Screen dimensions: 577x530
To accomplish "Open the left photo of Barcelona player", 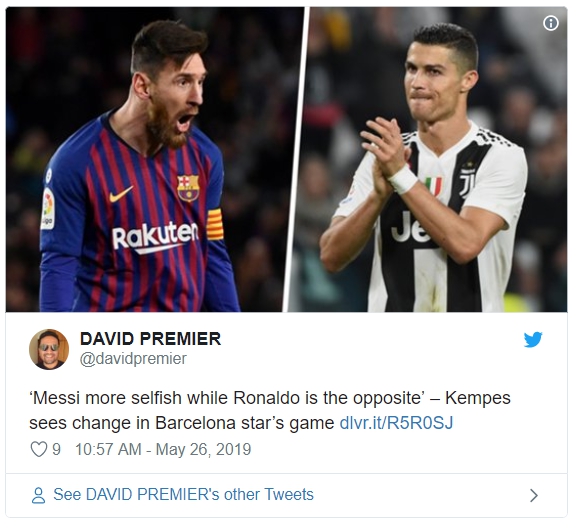I will (x=154, y=159).
